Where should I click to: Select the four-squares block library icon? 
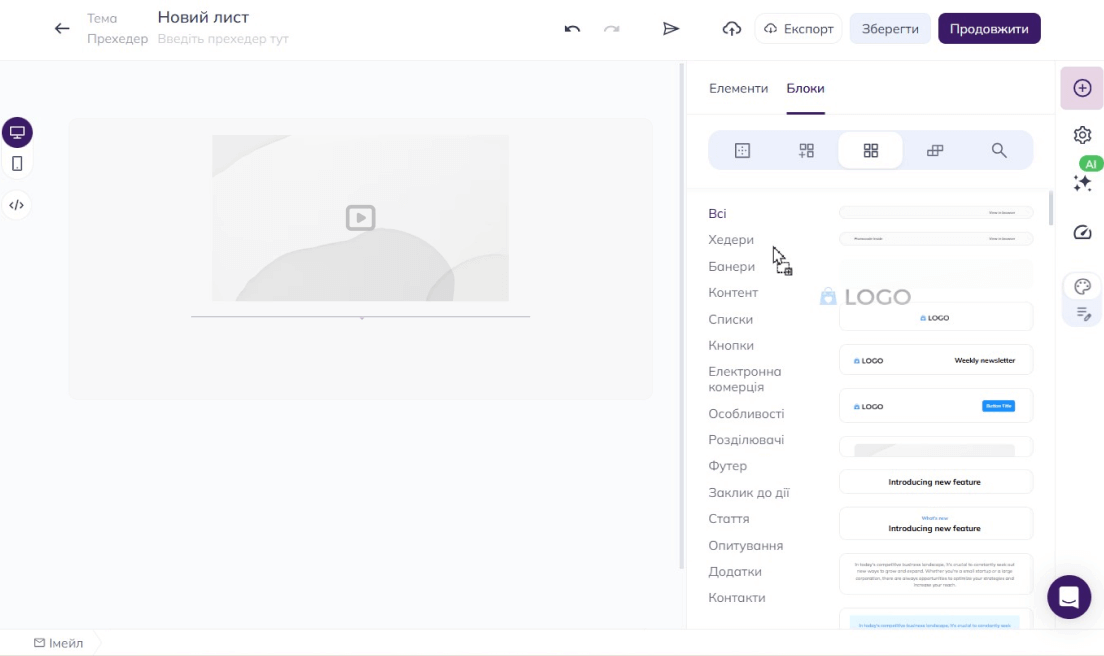[x=870, y=150]
